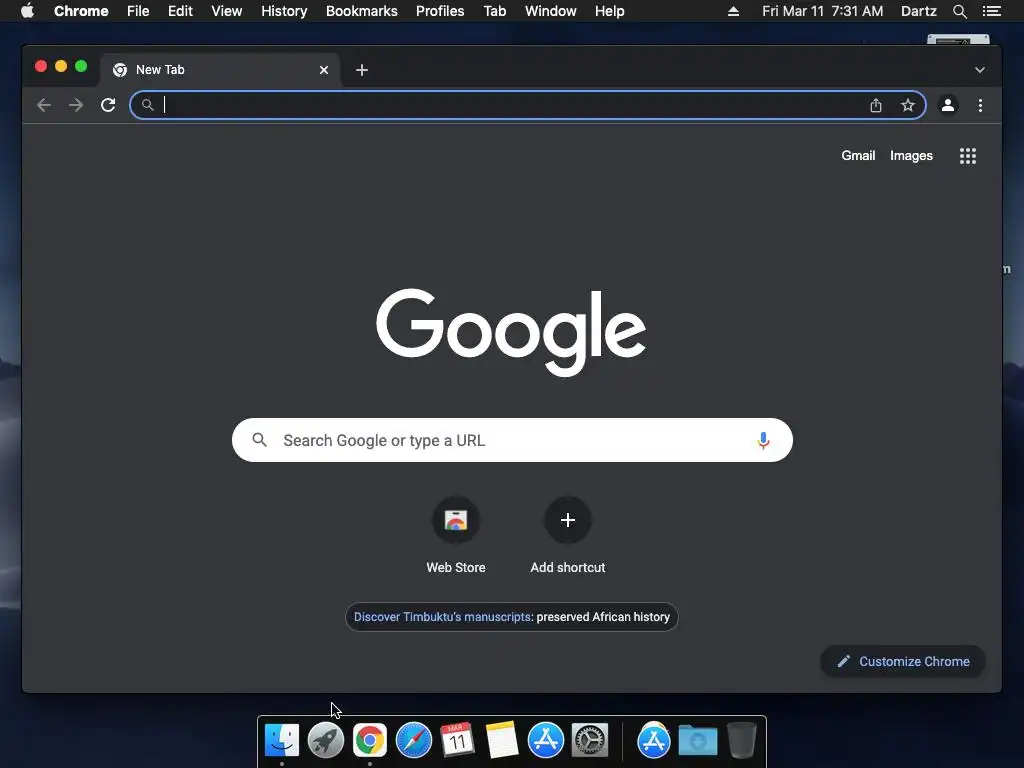The height and width of the screenshot is (768, 1024).
Task: Open the Help menu
Action: tap(609, 11)
